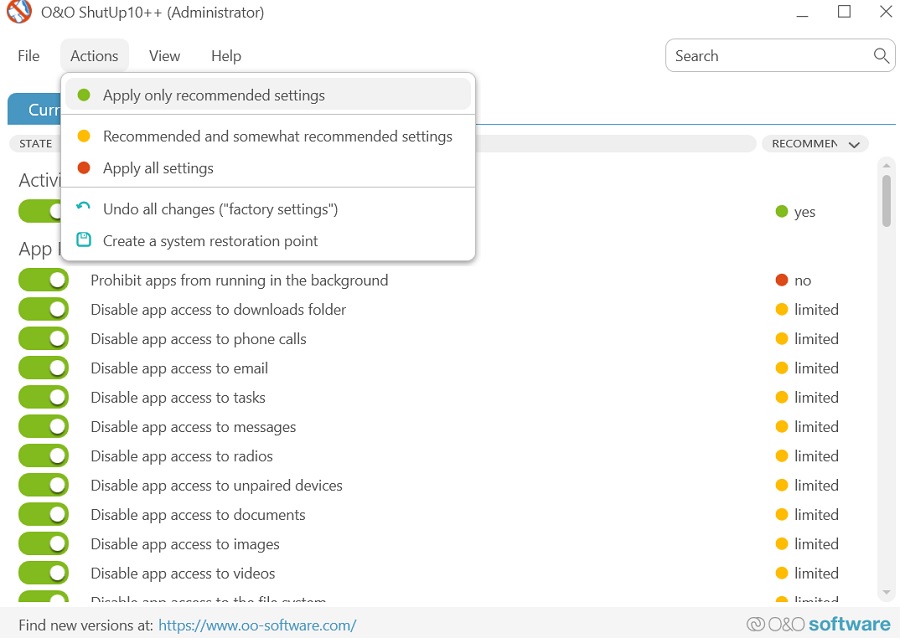Image resolution: width=900 pixels, height=638 pixels.
Task: Open the RECOMMENDED filter dropdown
Action: 815,143
